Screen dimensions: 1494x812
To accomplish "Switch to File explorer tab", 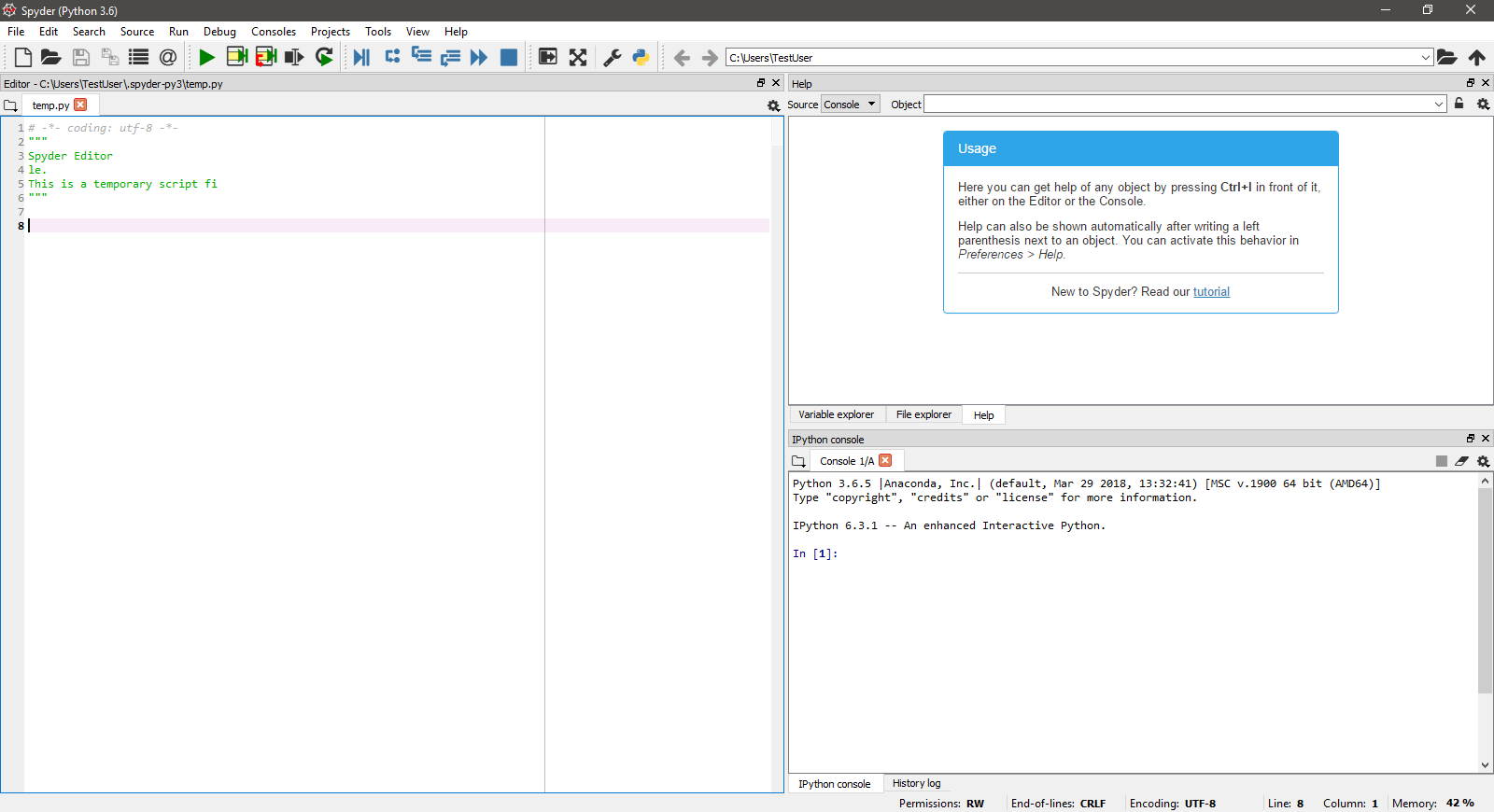I will [x=923, y=414].
